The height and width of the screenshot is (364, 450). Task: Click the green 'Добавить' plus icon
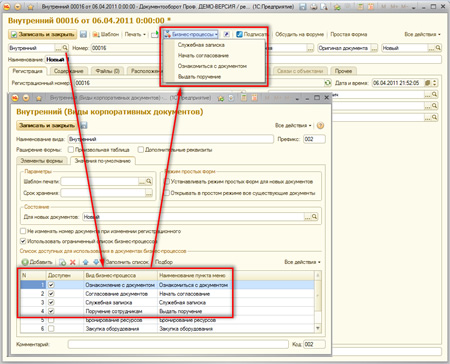click(25, 262)
